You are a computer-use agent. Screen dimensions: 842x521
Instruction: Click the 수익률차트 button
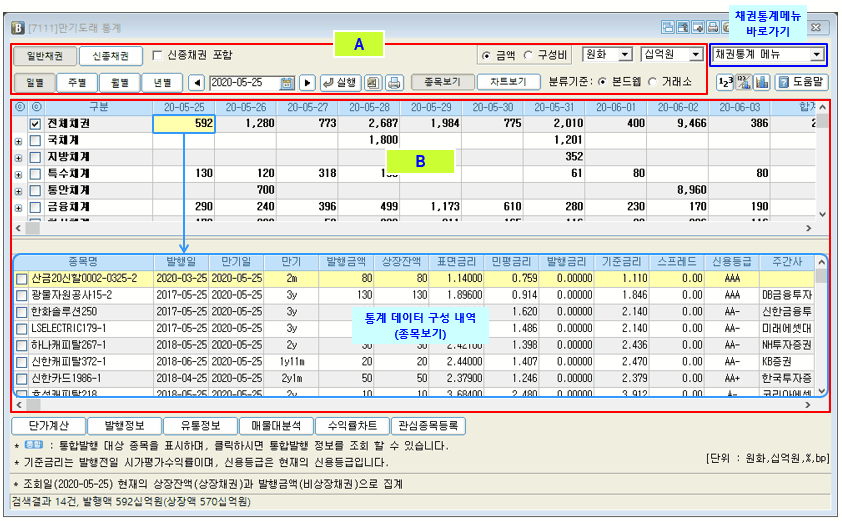click(352, 426)
